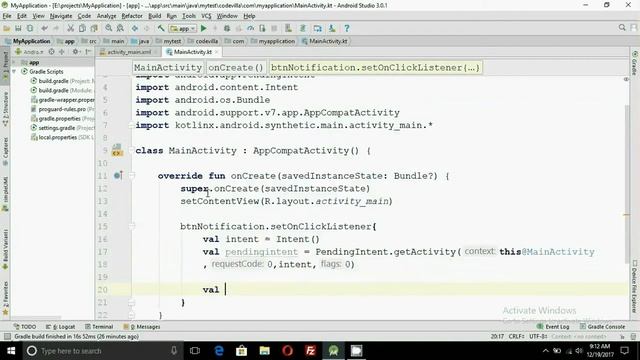The height and width of the screenshot is (360, 640).
Task: Click the onCreate() breadcrumb in editor
Action: click(236, 67)
